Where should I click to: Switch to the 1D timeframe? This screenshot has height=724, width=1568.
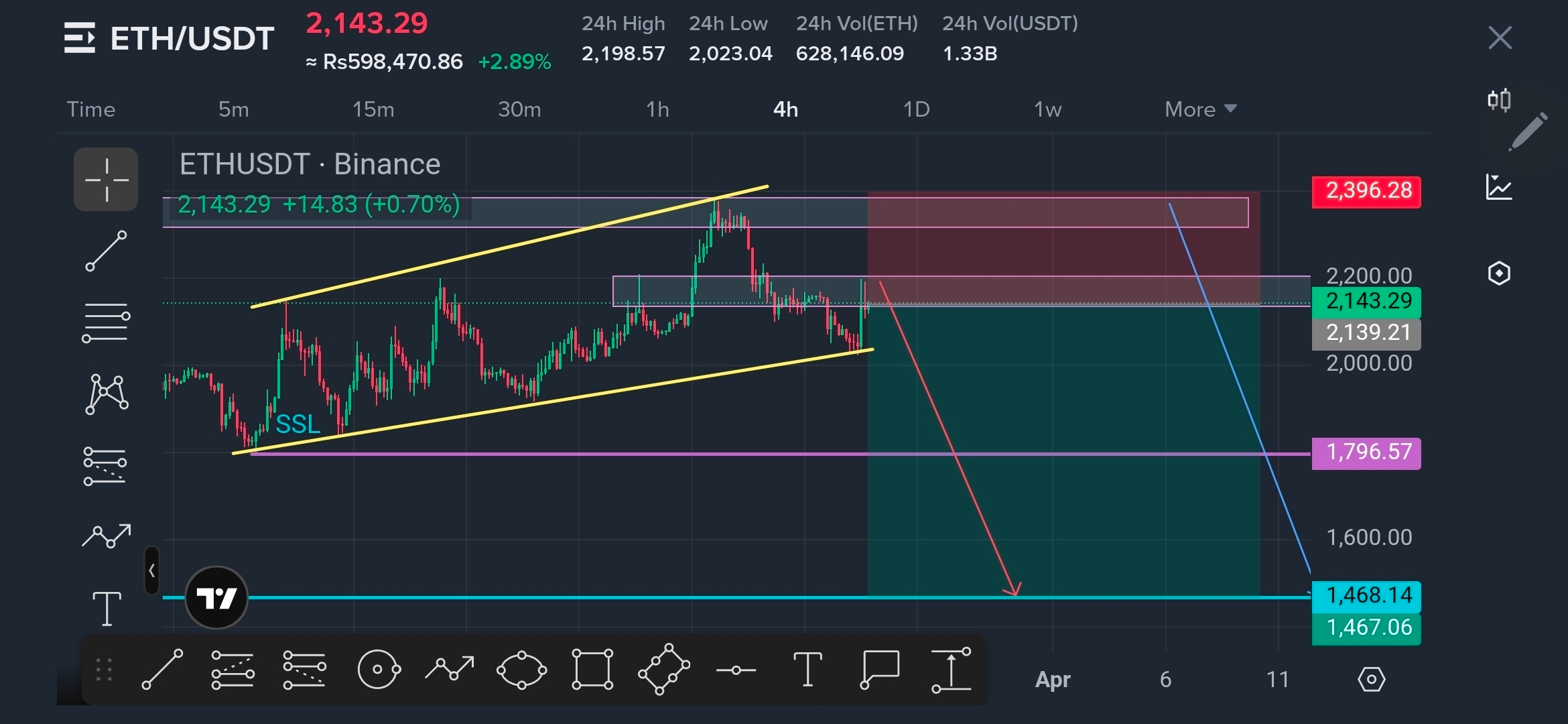(x=916, y=109)
